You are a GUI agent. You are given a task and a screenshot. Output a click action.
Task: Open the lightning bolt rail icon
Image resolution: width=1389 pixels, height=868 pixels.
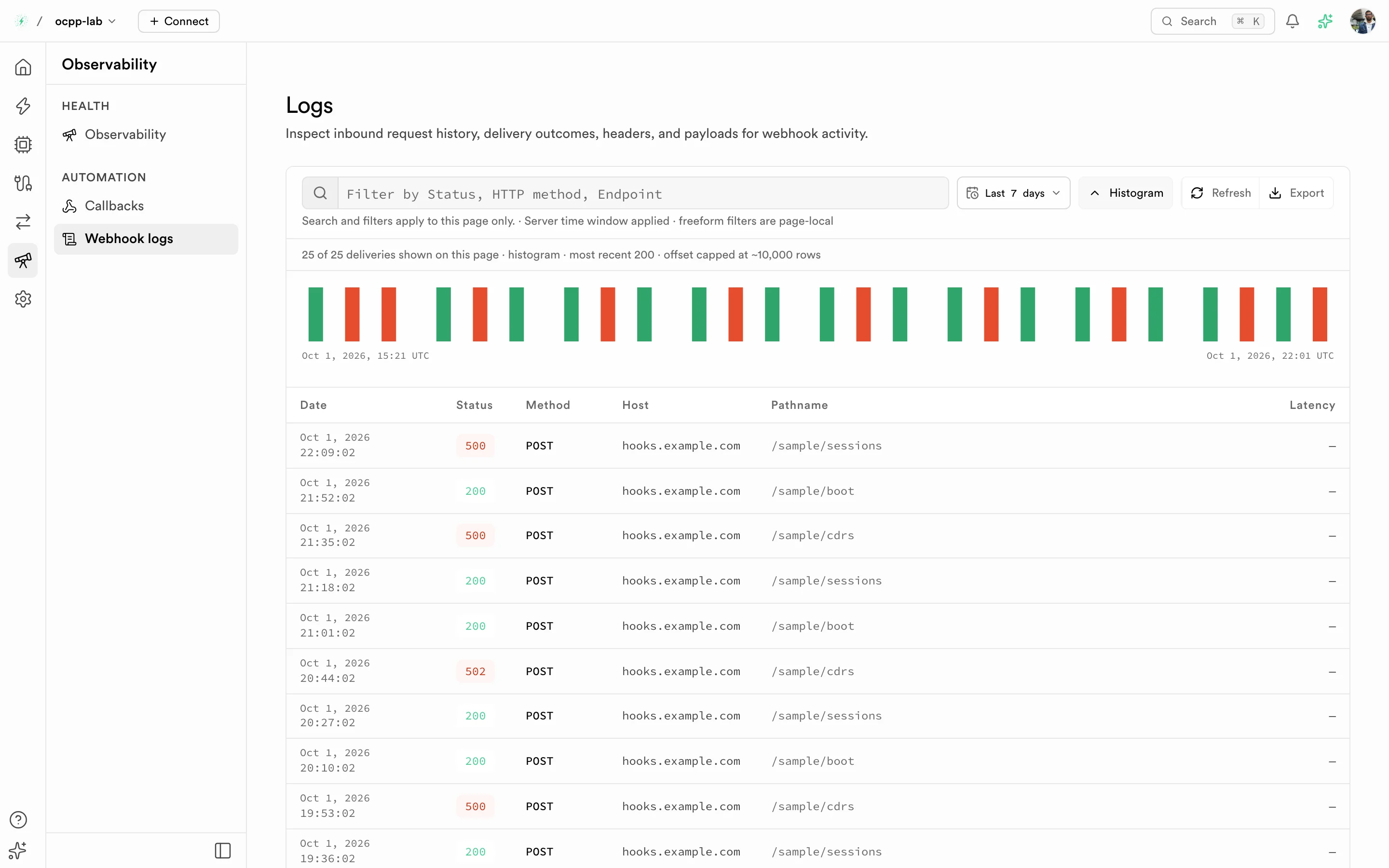[x=23, y=106]
